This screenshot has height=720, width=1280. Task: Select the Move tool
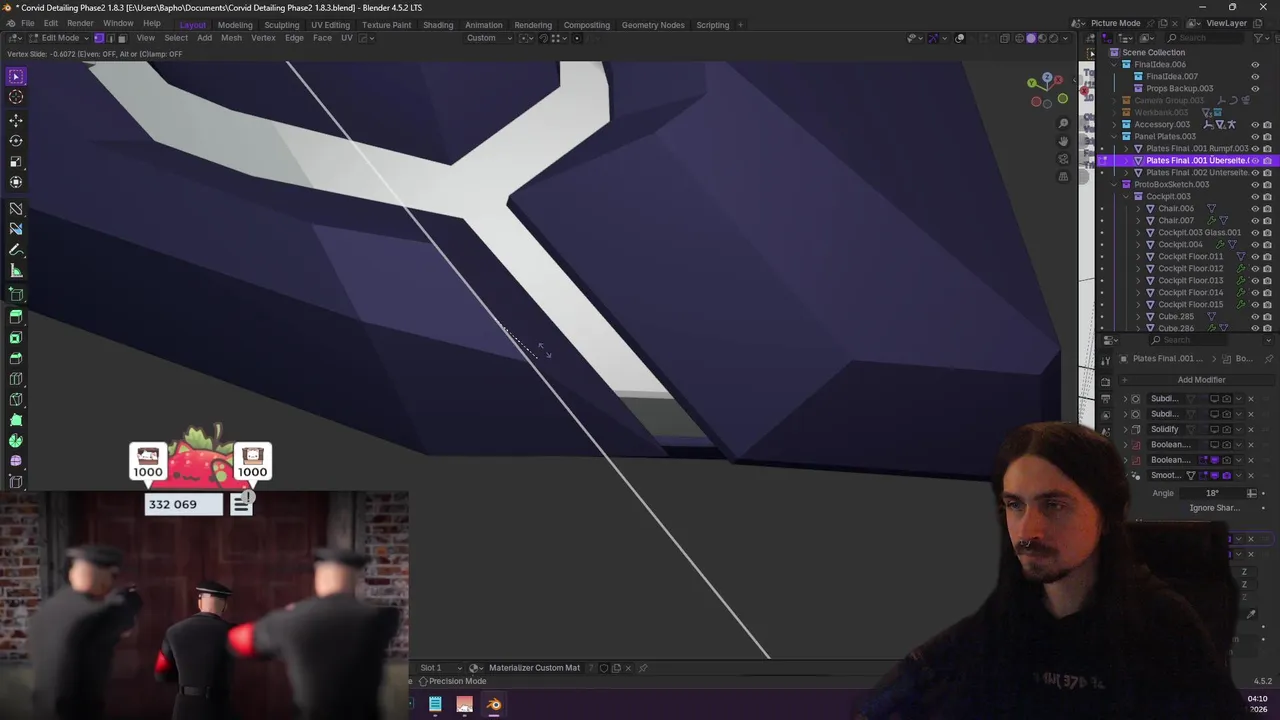(x=16, y=120)
